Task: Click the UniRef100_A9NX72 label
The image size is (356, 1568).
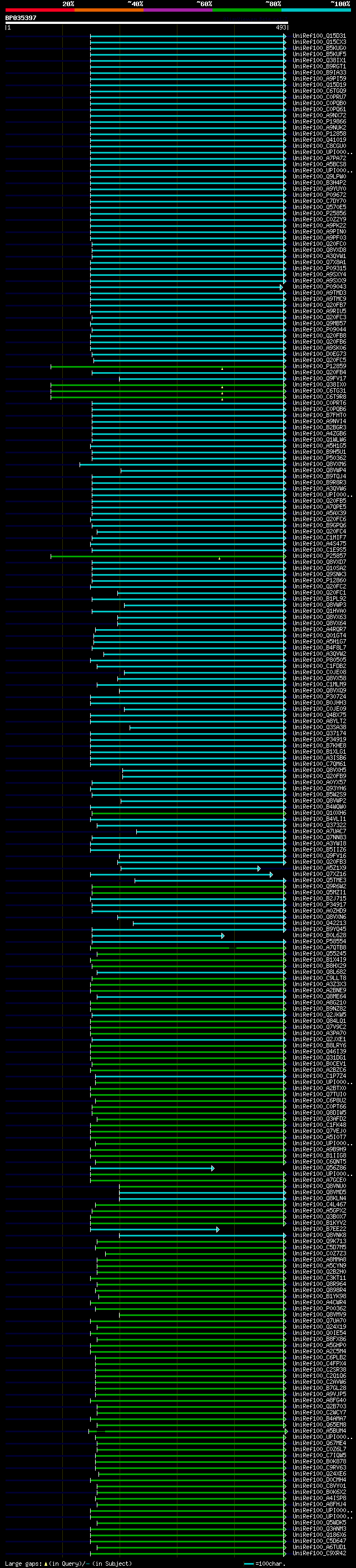Action: 319,116
